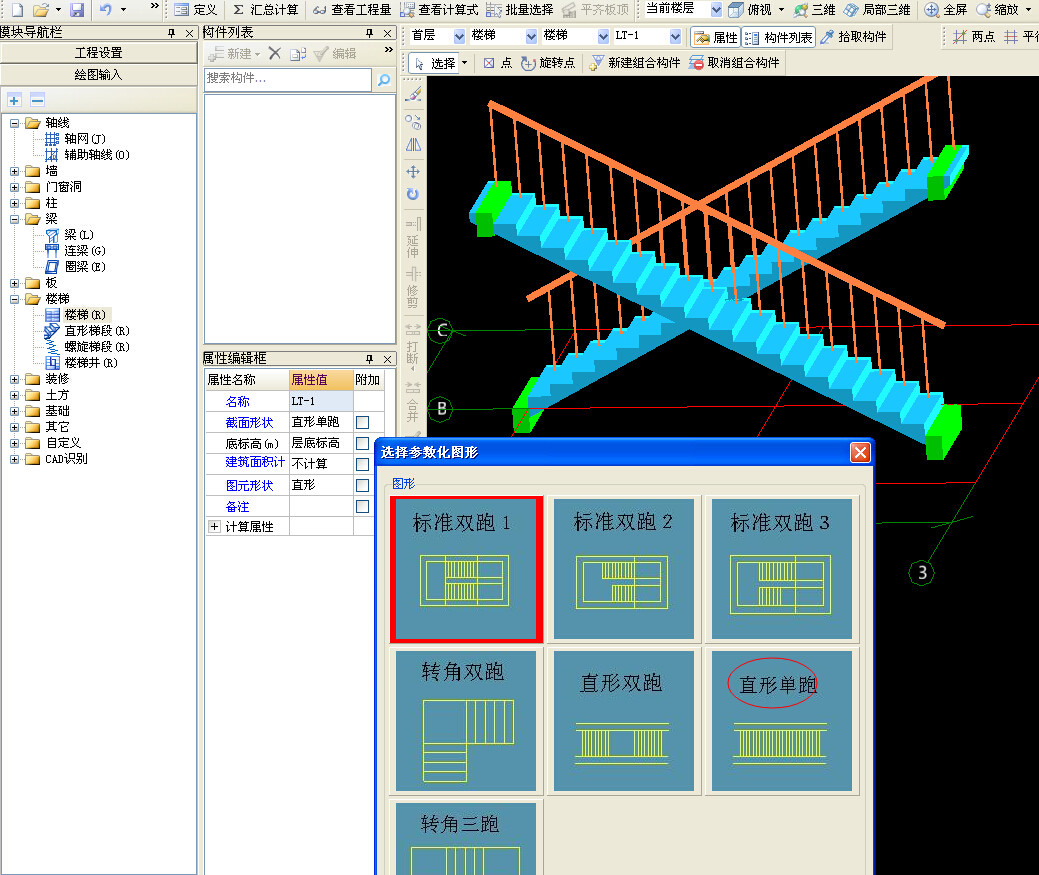Choose the 转角双跑 stair thumbnail
The width and height of the screenshot is (1039, 875).
click(x=466, y=721)
